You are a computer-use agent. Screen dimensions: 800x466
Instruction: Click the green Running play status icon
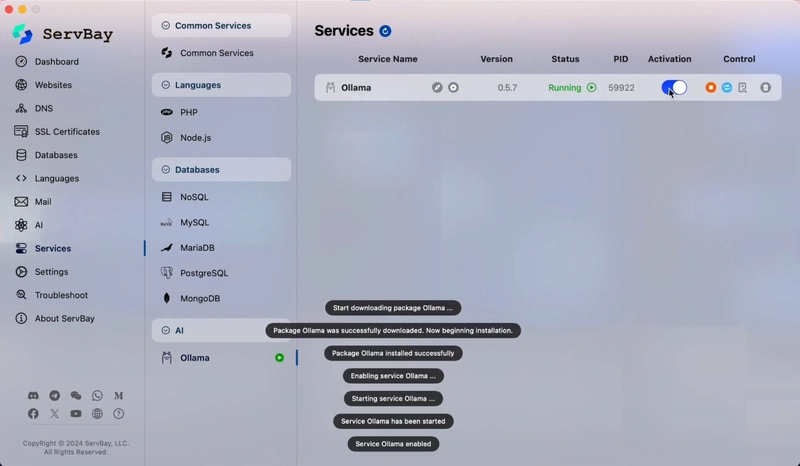click(591, 87)
